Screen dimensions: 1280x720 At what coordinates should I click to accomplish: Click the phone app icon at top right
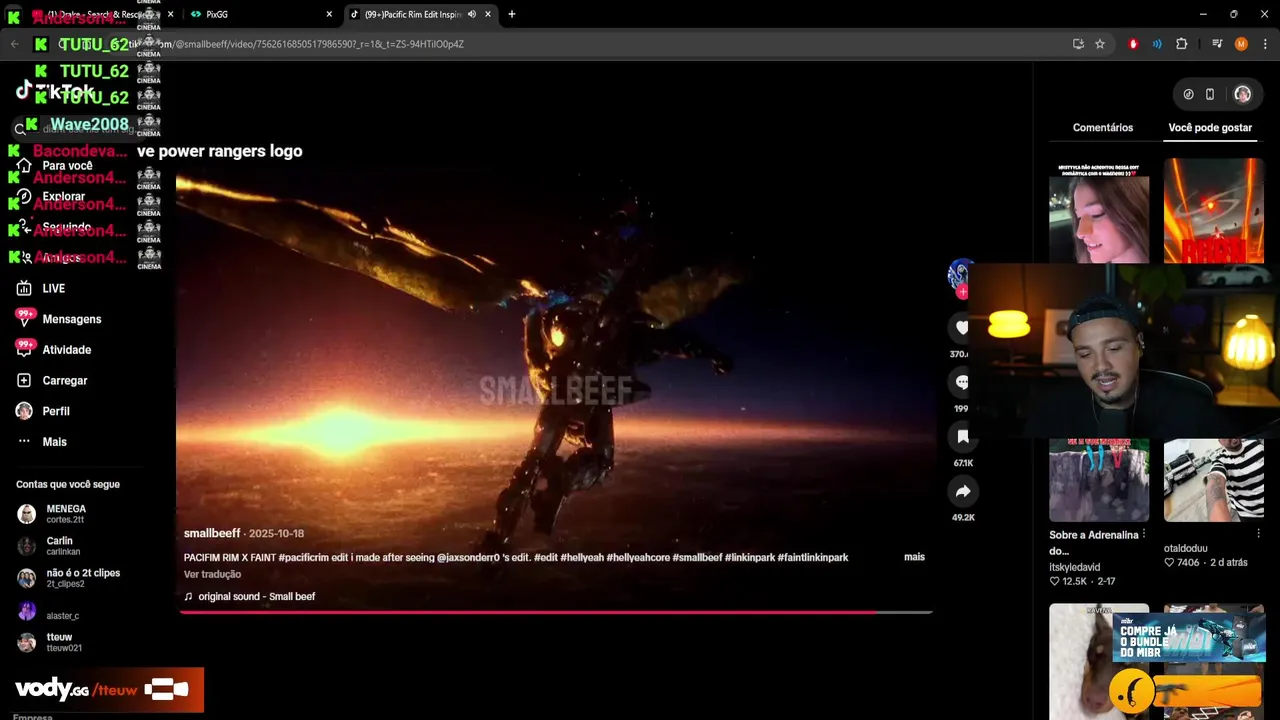coord(1209,94)
